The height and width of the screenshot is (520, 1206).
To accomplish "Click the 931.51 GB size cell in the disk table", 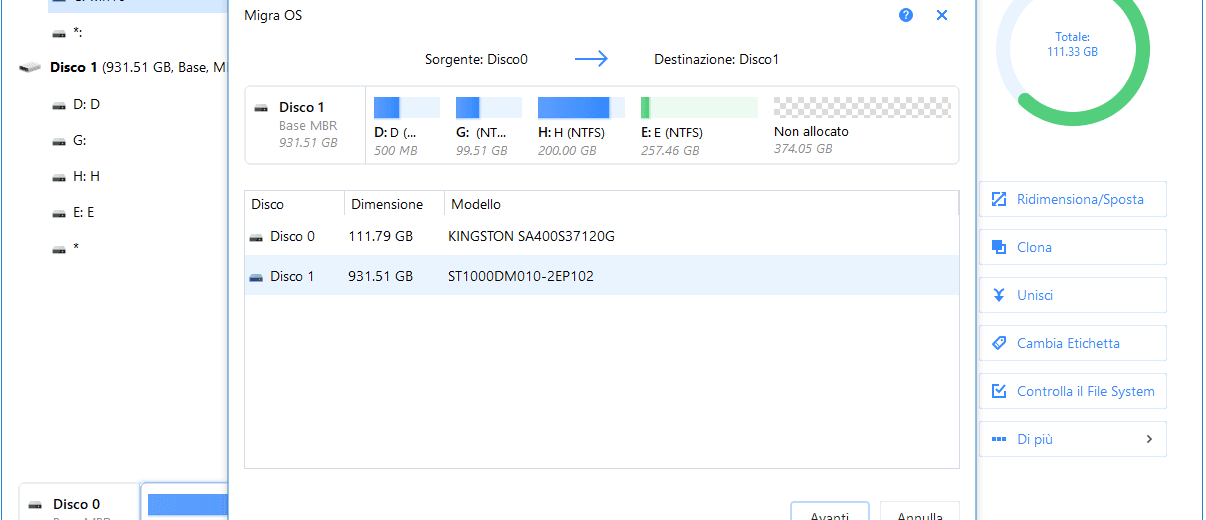I will 382,276.
